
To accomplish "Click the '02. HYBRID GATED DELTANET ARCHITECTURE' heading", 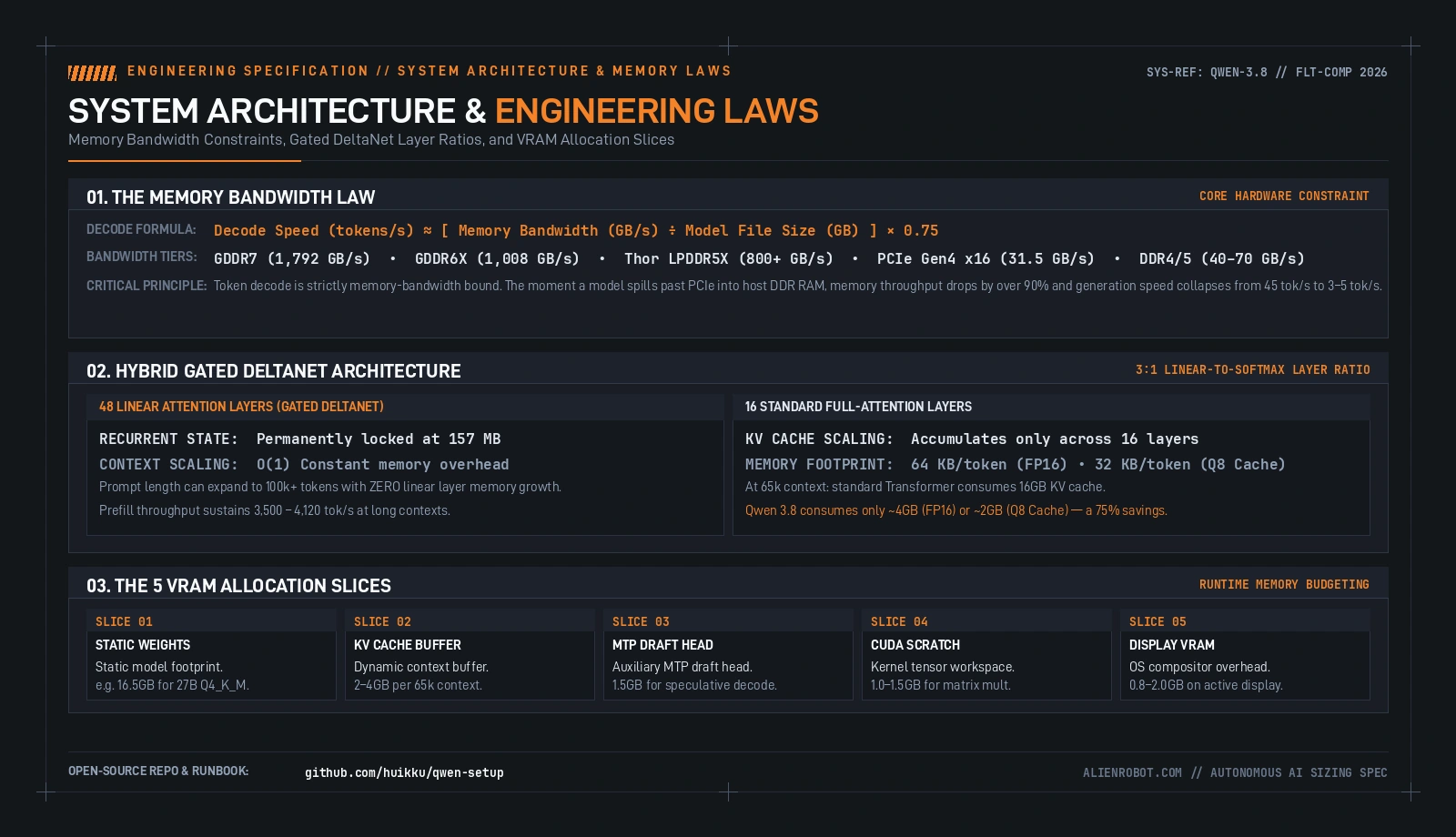I will pos(274,371).
